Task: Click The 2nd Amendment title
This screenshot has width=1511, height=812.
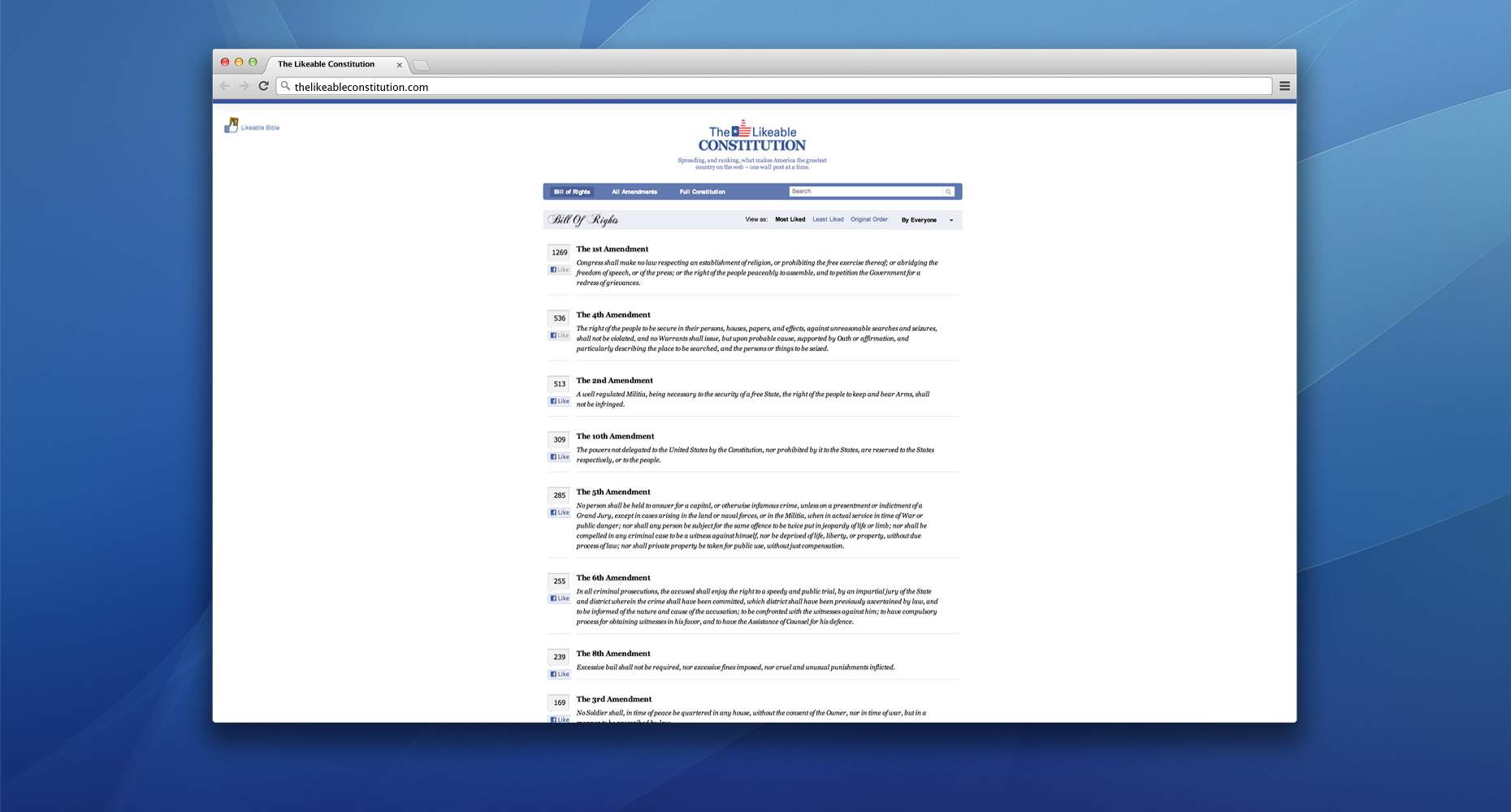Action: coord(615,381)
